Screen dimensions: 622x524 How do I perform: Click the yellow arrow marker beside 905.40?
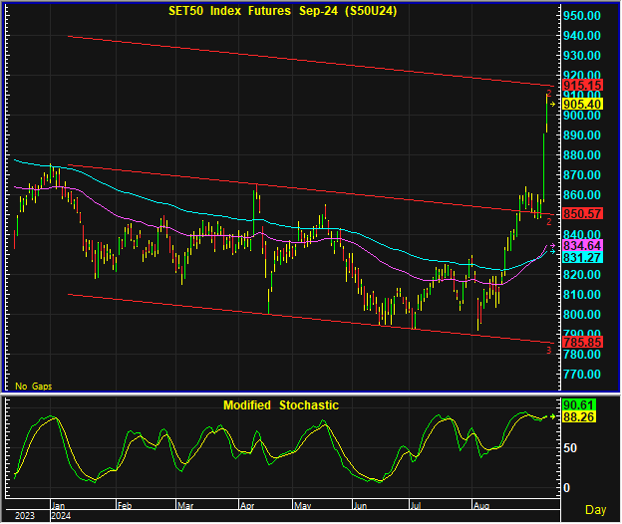tap(553, 104)
